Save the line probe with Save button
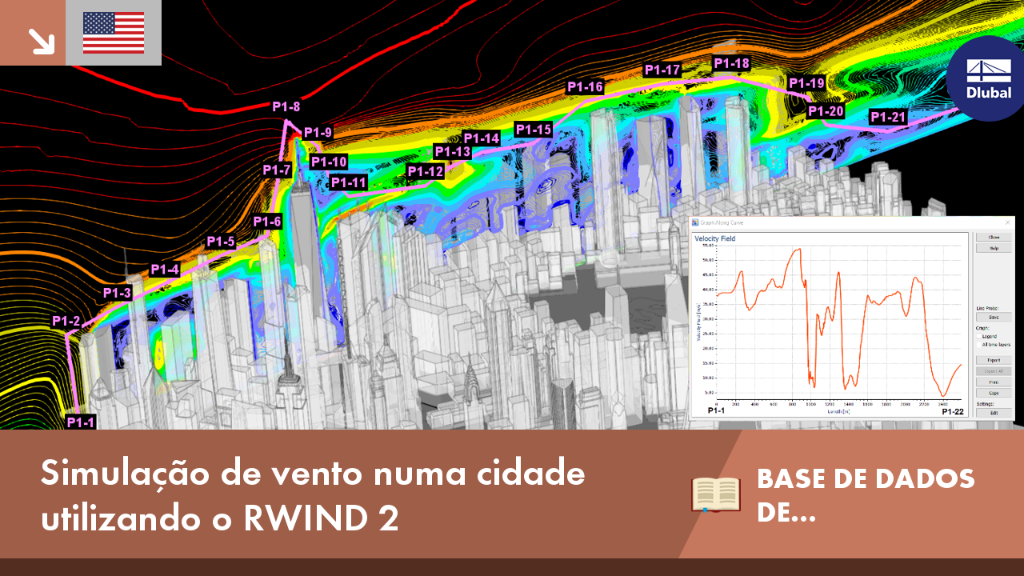The height and width of the screenshot is (576, 1024). pos(994,317)
